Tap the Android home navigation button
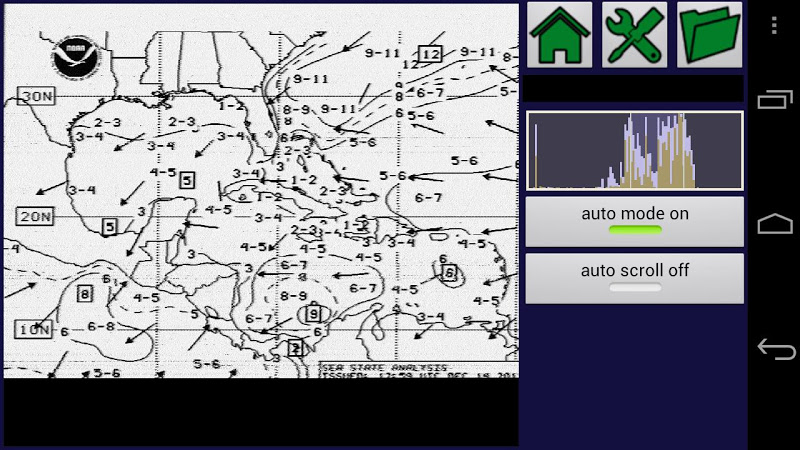 point(774,223)
